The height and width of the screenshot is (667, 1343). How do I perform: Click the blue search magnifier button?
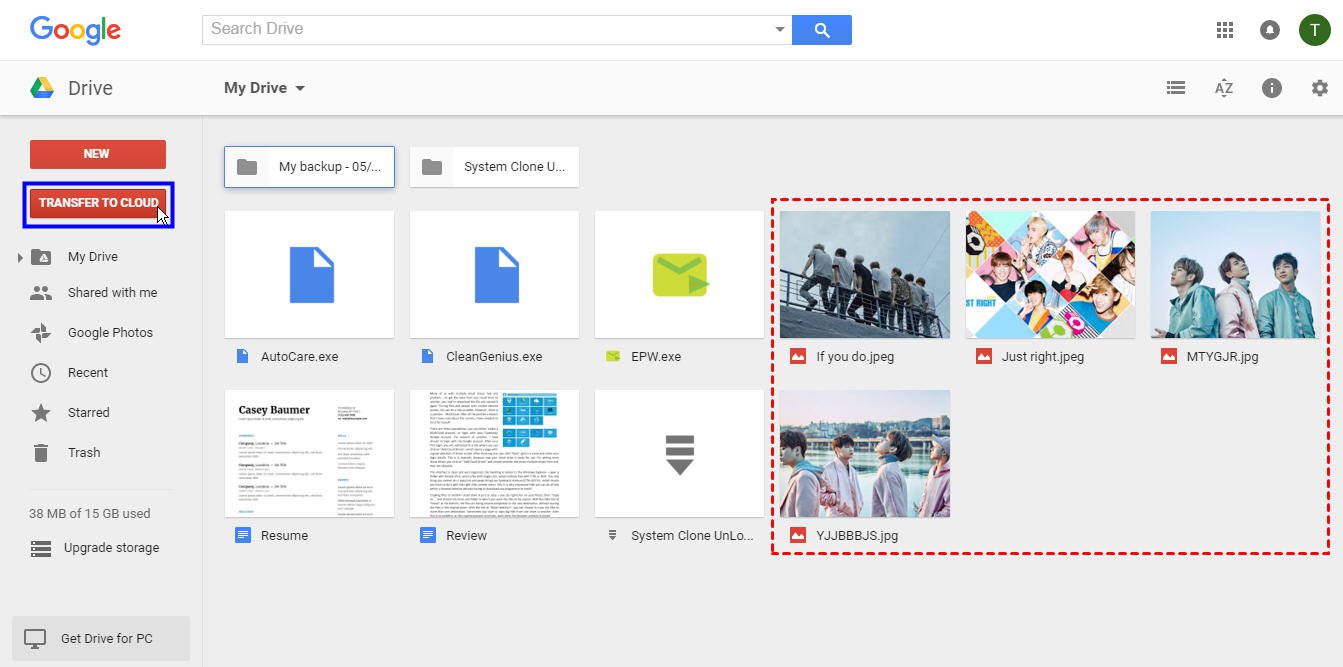[x=822, y=30]
